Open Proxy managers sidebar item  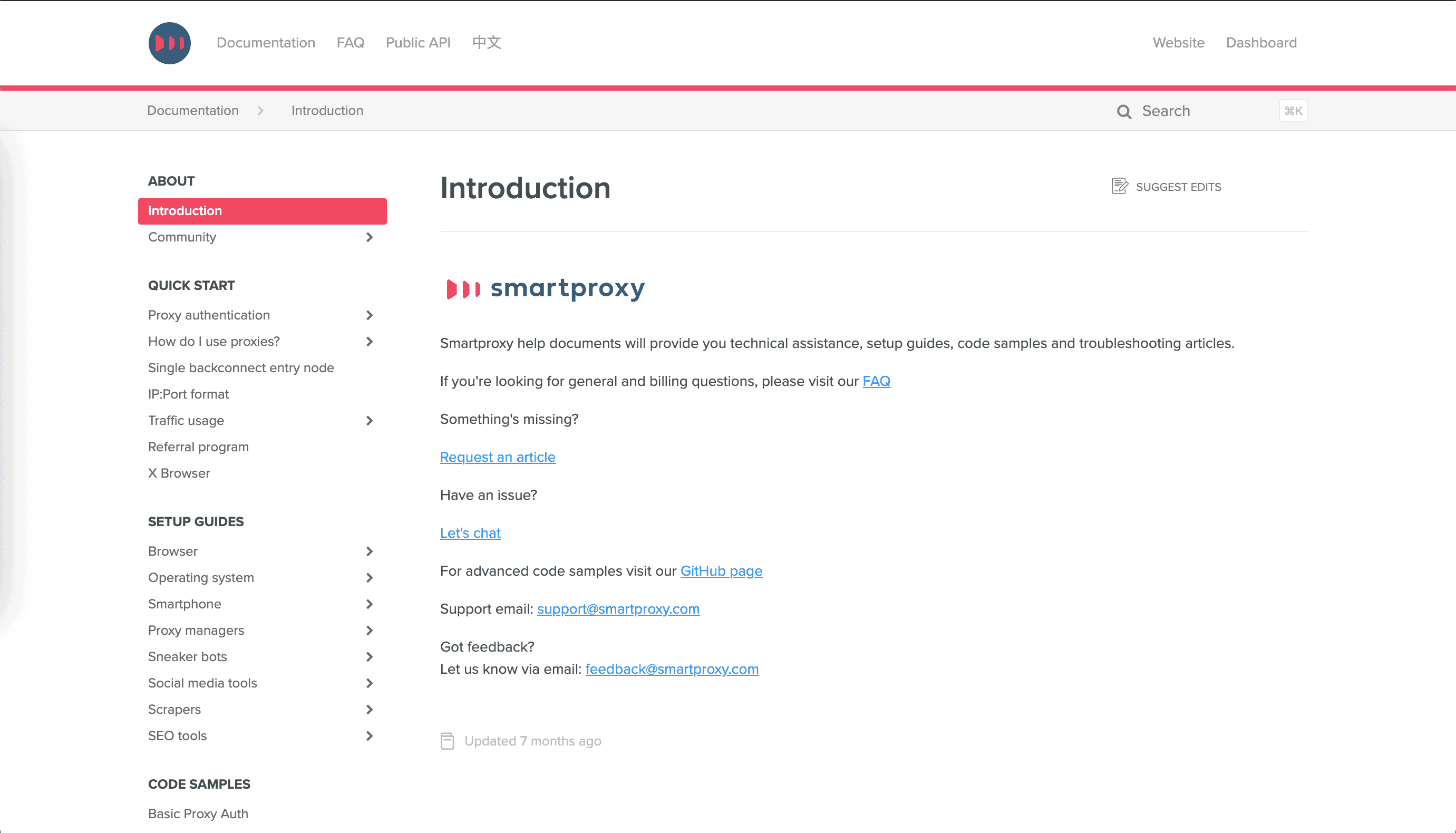coord(196,631)
